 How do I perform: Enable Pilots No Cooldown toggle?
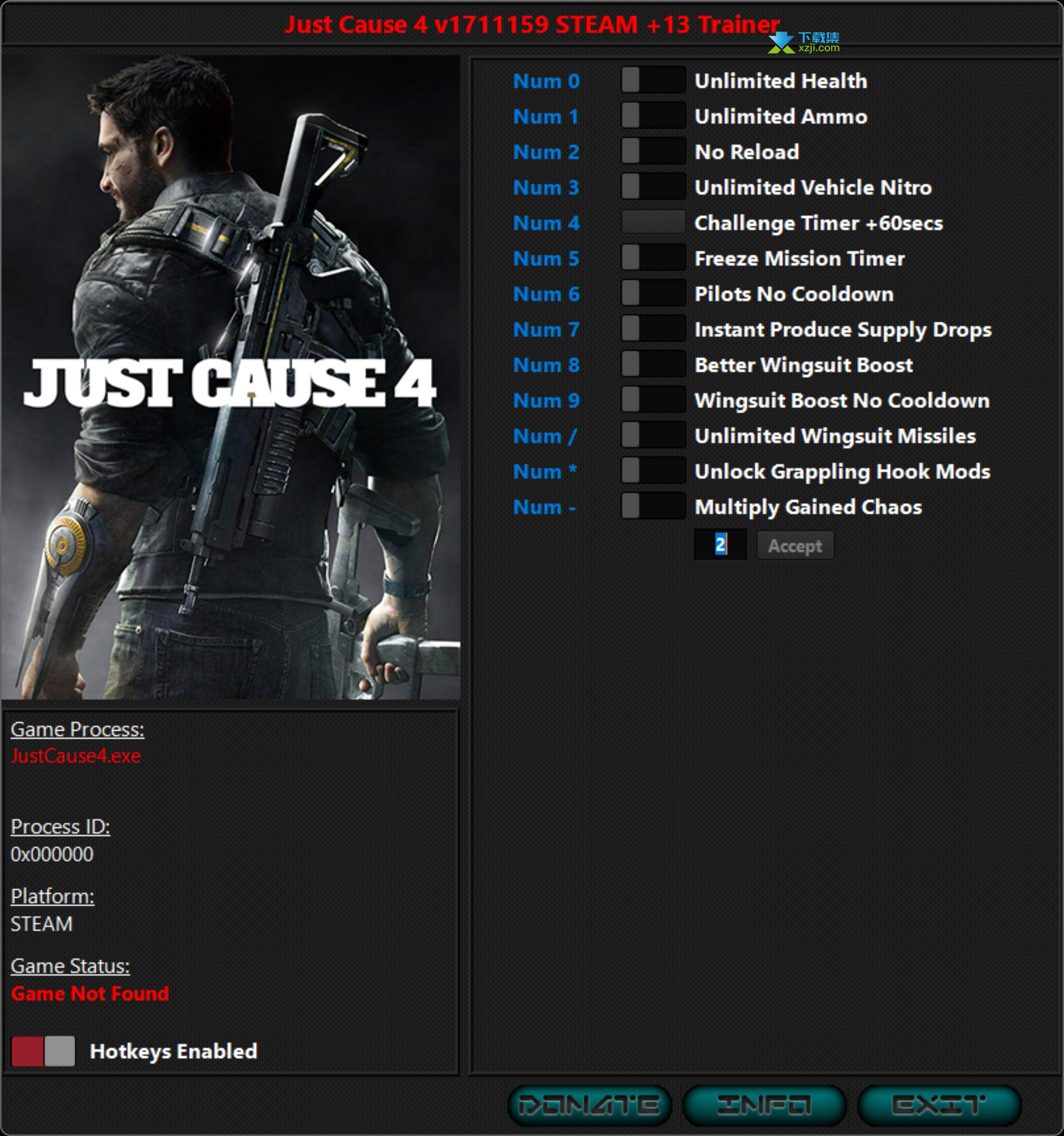click(x=653, y=293)
